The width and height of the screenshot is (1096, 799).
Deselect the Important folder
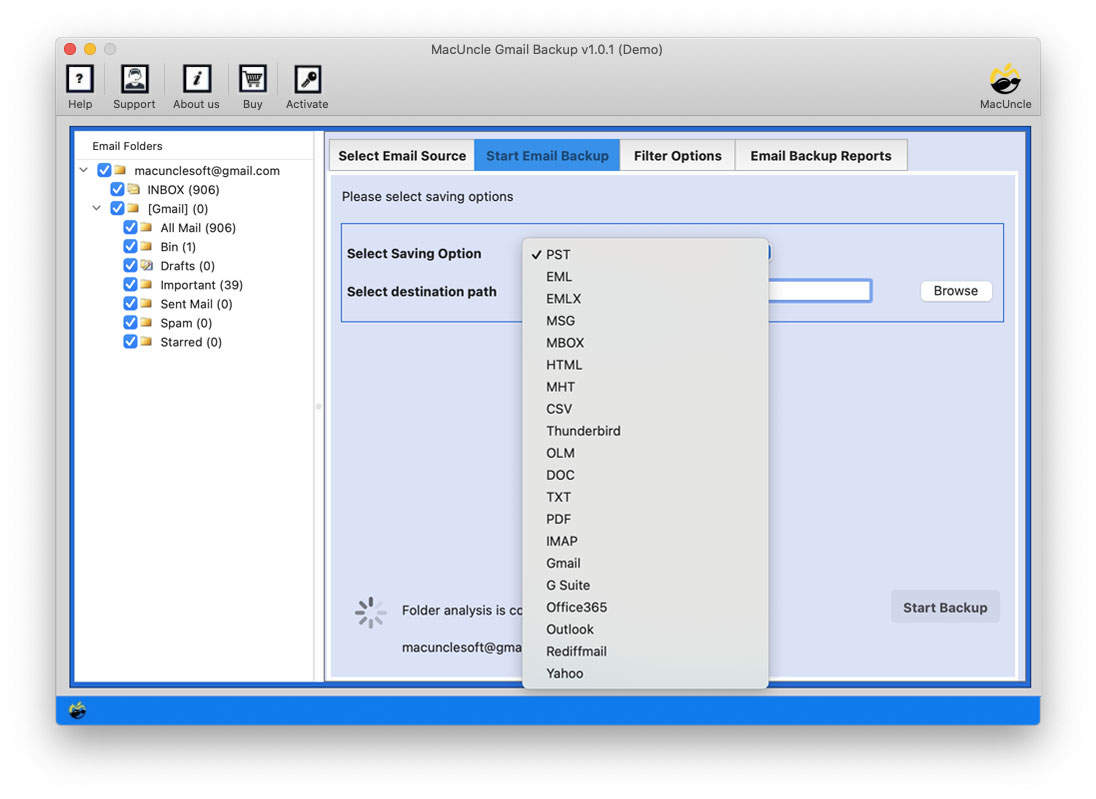tap(130, 284)
